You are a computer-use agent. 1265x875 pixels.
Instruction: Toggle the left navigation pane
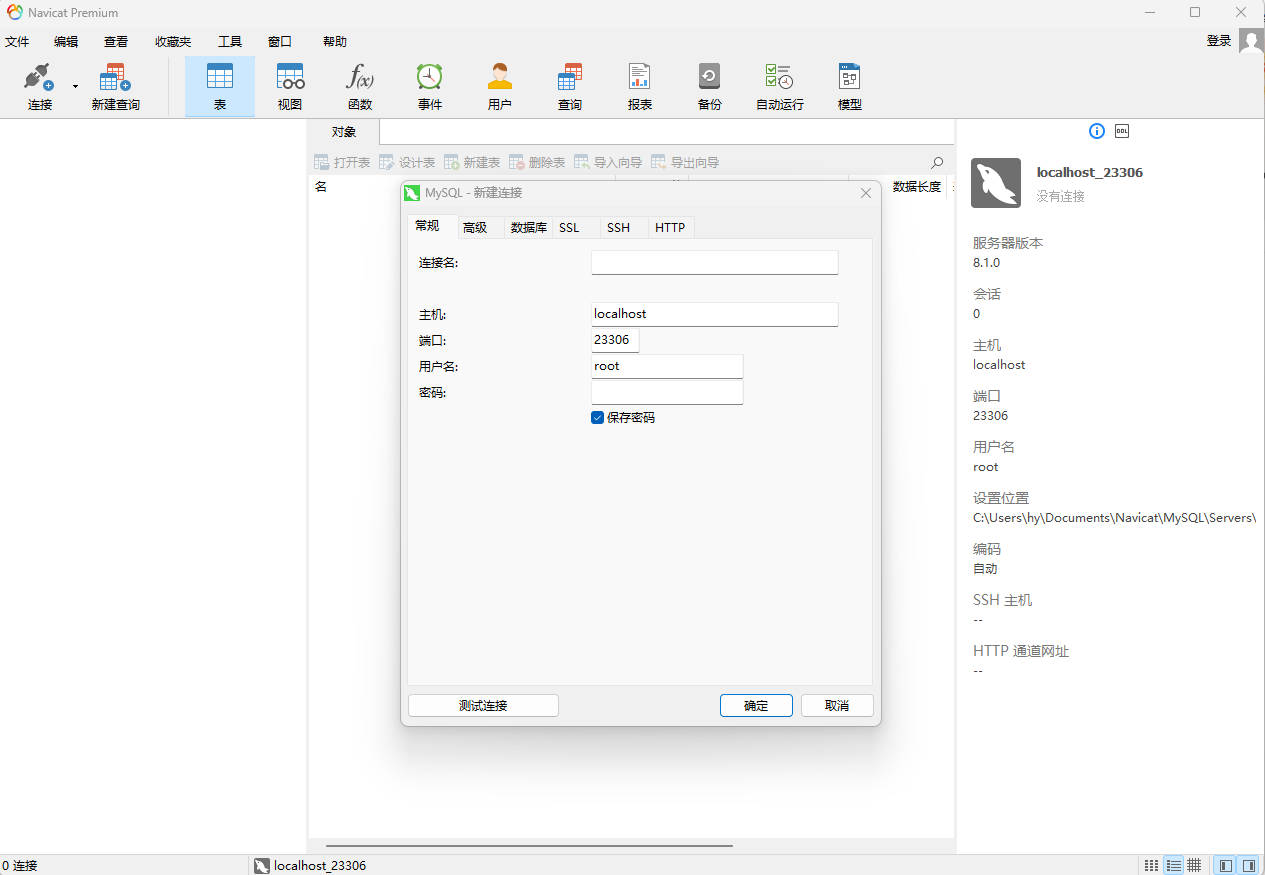[x=1226, y=865]
